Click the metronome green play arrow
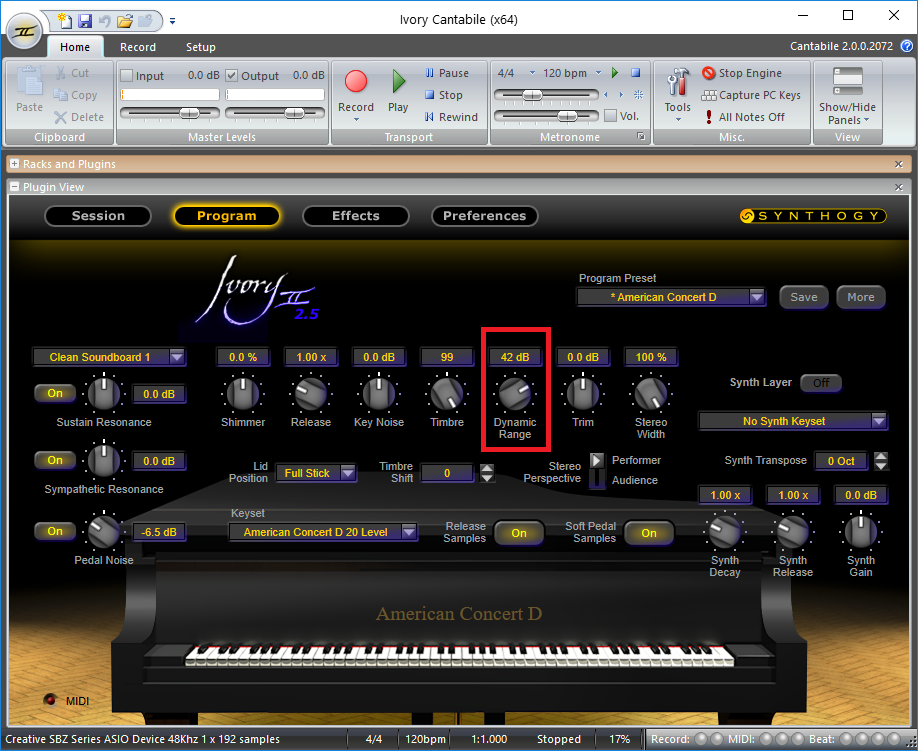Screen dimensions: 918x751 (x=615, y=73)
